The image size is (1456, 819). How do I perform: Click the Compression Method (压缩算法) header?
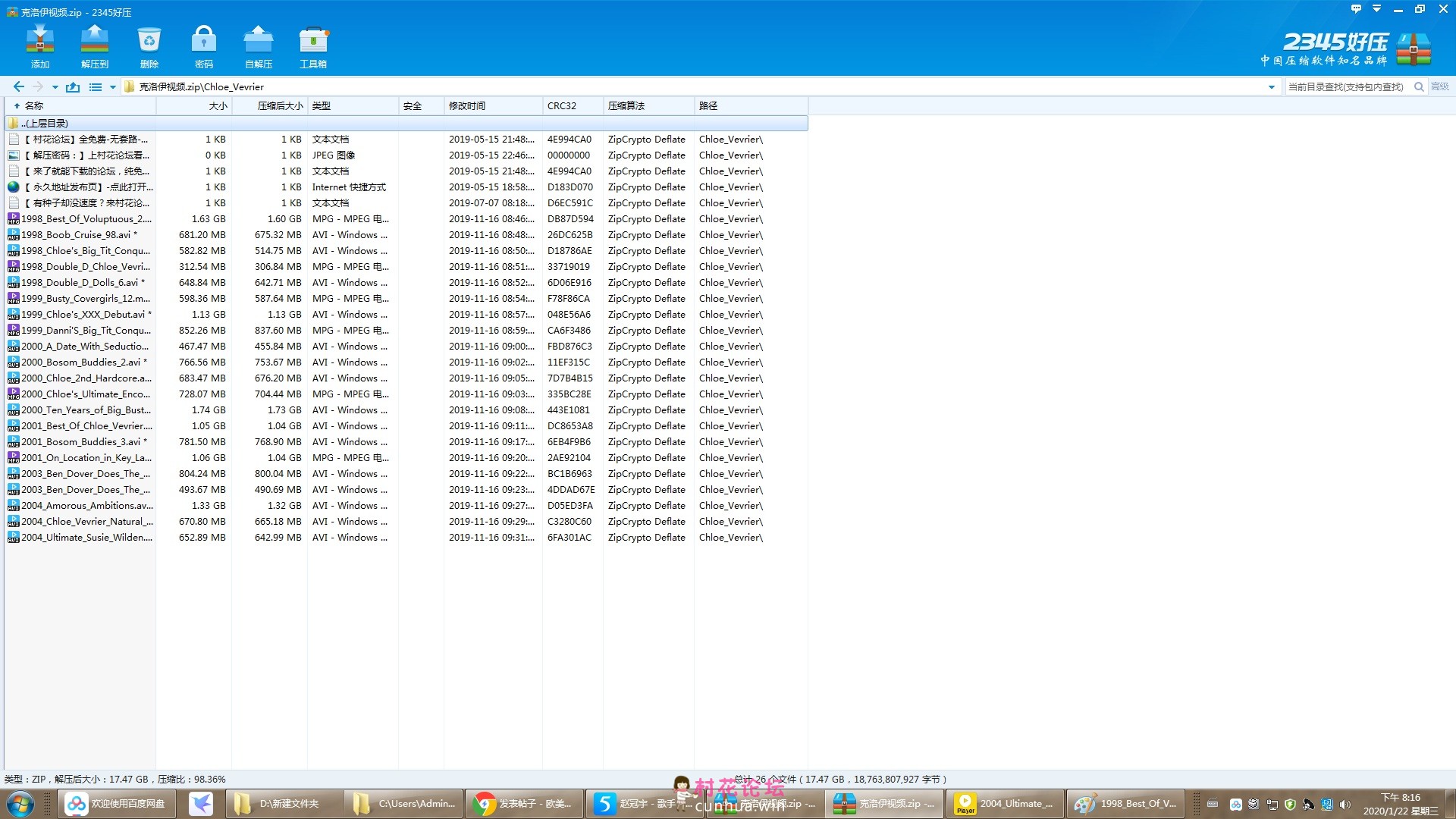coord(648,106)
